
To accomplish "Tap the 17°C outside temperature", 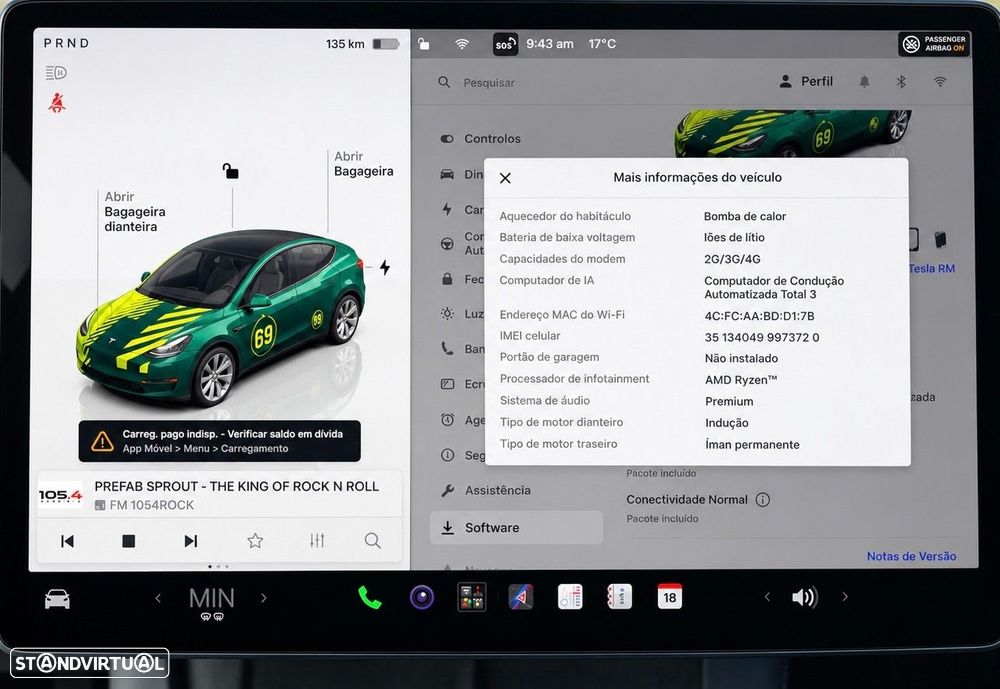I will click(601, 44).
